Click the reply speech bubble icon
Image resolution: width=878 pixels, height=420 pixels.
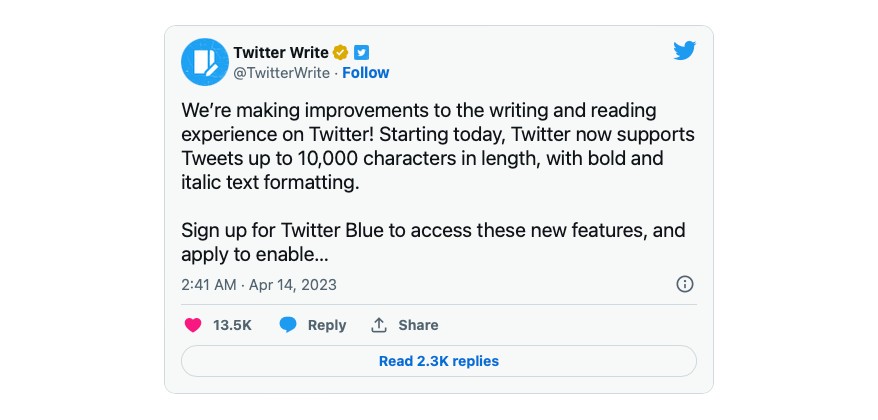coord(288,325)
